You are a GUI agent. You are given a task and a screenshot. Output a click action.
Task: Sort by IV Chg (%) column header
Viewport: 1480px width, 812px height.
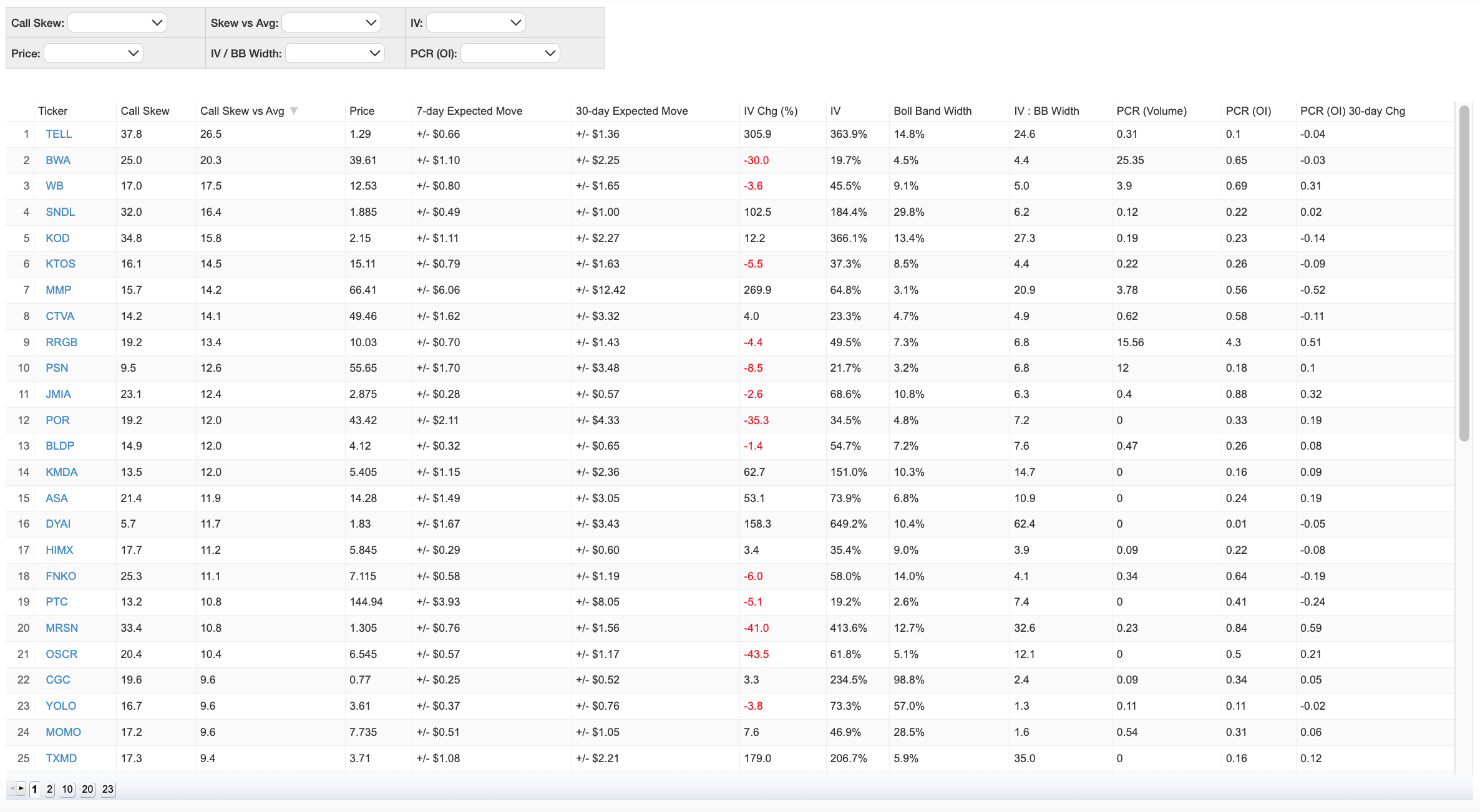[771, 111]
